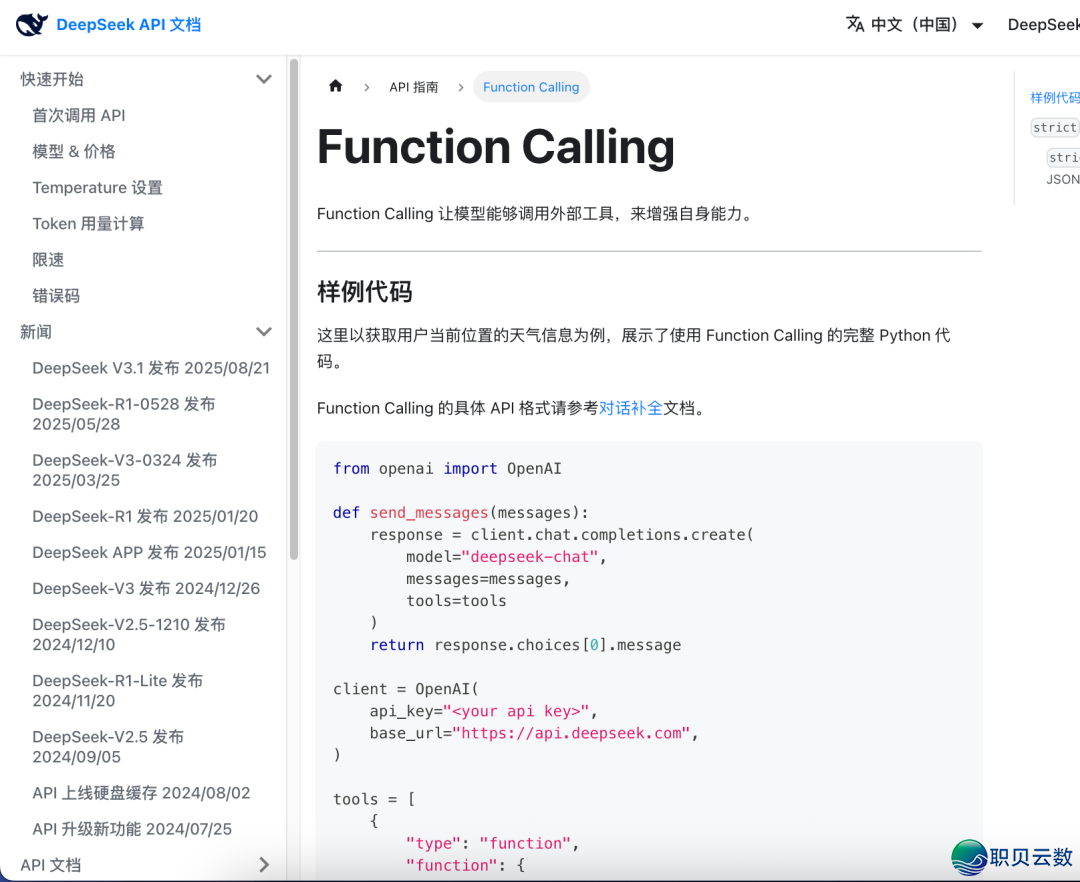Click the <your api key> placeholder in code
Viewport: 1080px width, 882px height.
click(516, 711)
